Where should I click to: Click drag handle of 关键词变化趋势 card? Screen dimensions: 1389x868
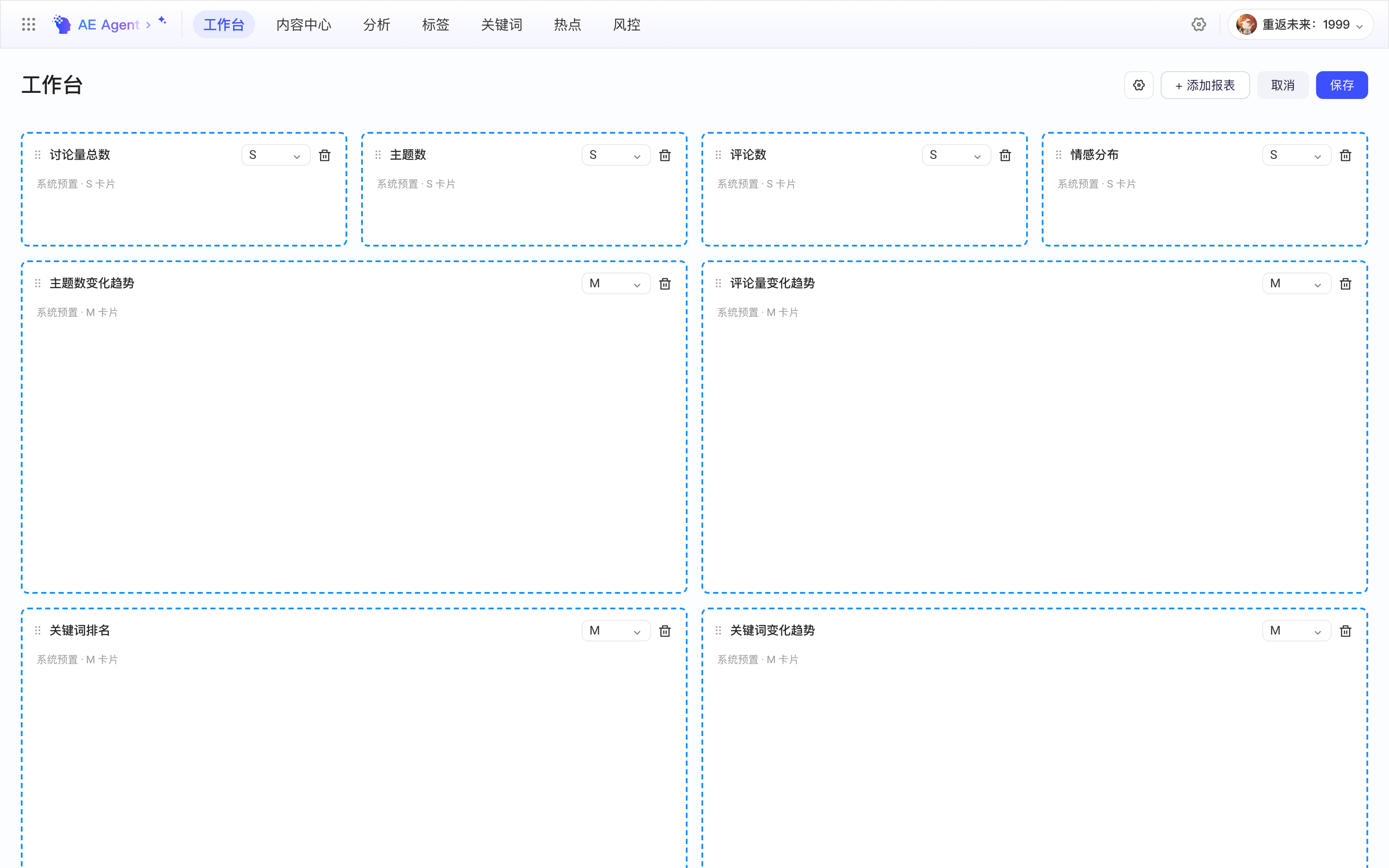(x=719, y=631)
